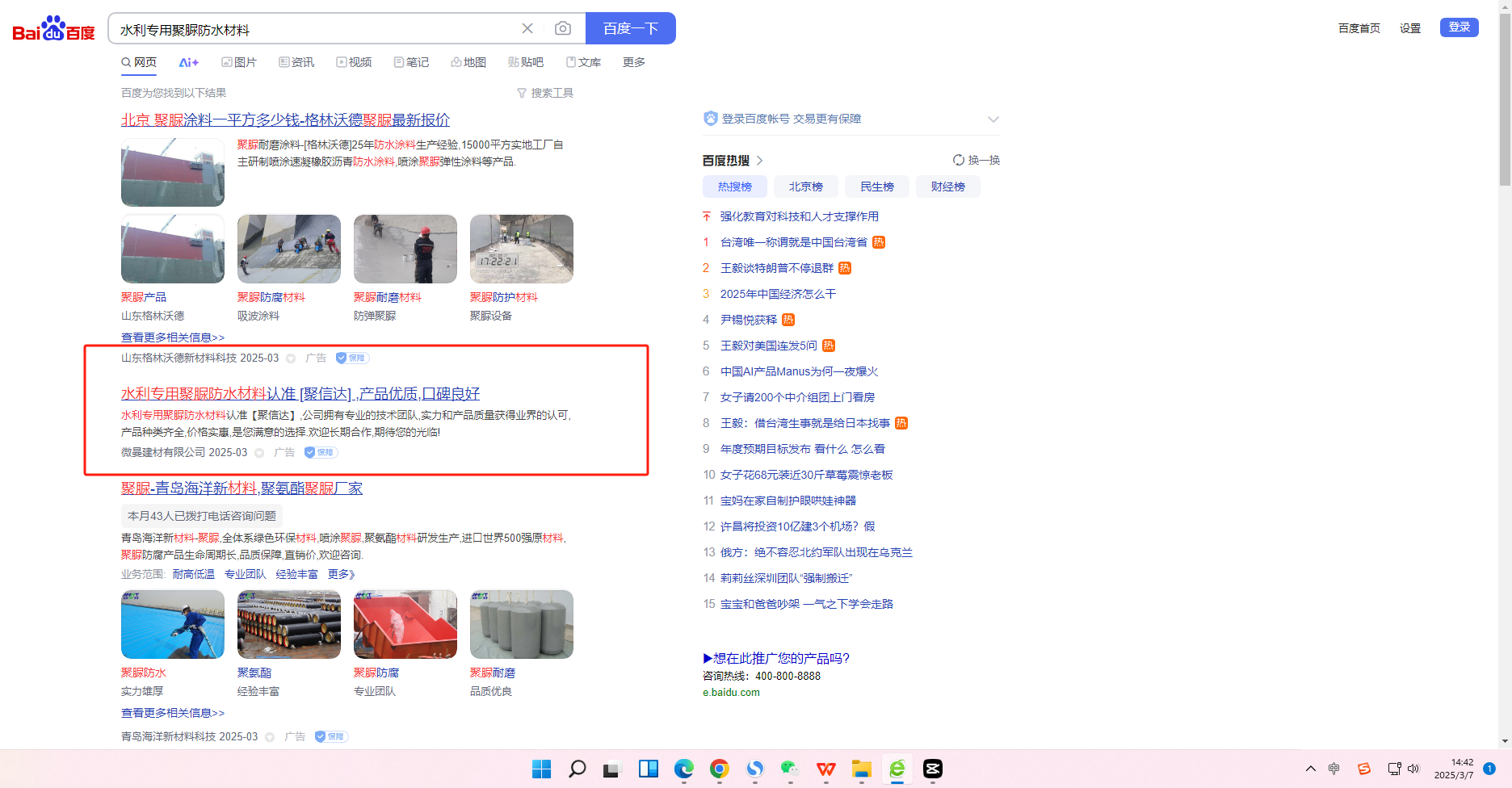Open the 聚脲防腐 red container thumbnail
The image size is (1512, 788).
(x=405, y=624)
